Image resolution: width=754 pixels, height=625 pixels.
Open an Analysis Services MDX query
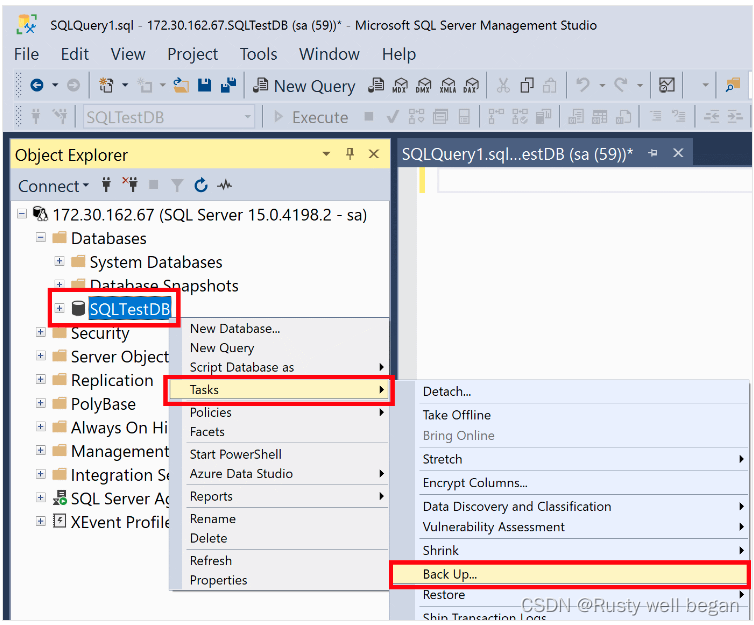(400, 86)
